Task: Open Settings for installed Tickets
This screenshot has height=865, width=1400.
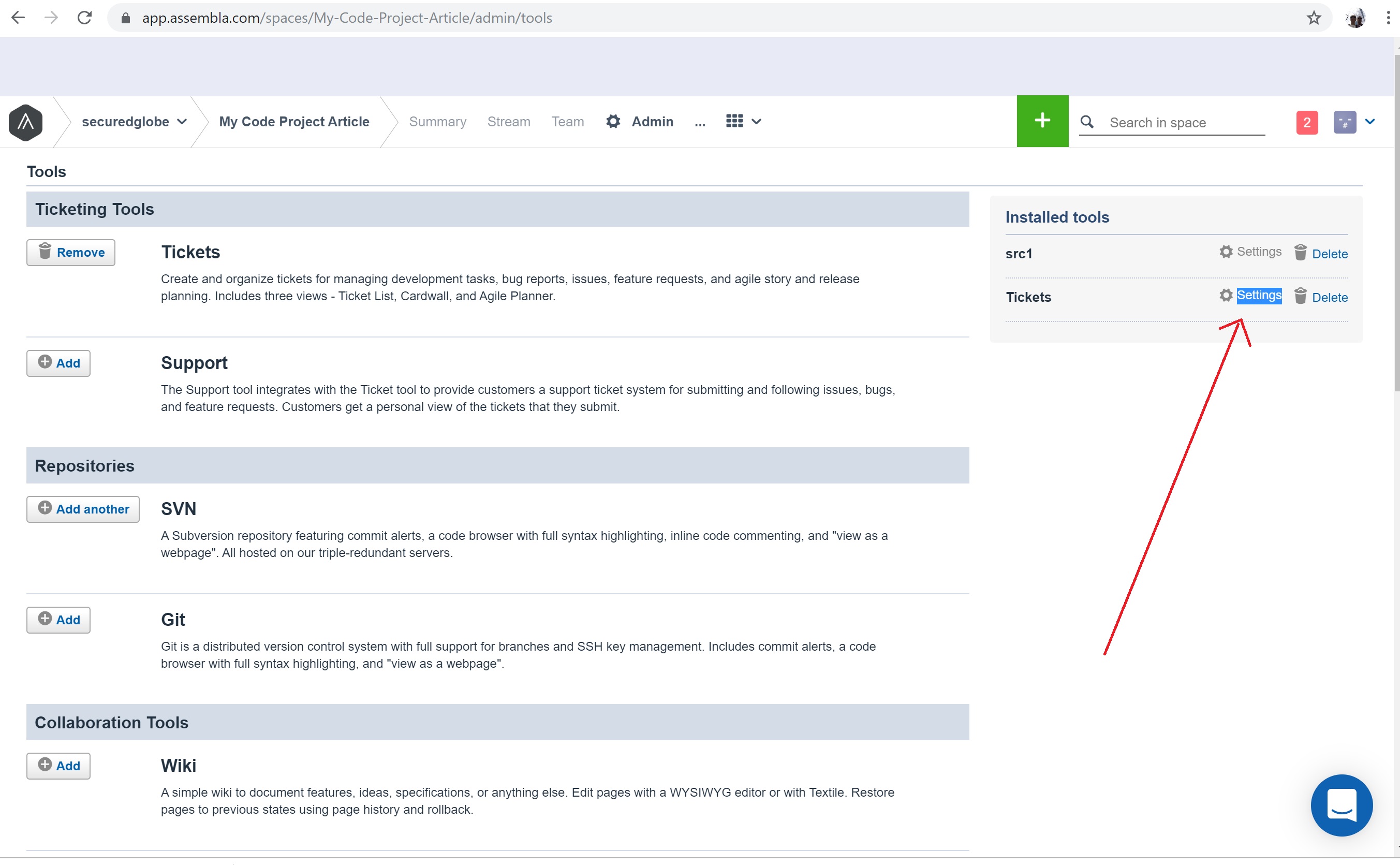Action: (x=1259, y=295)
